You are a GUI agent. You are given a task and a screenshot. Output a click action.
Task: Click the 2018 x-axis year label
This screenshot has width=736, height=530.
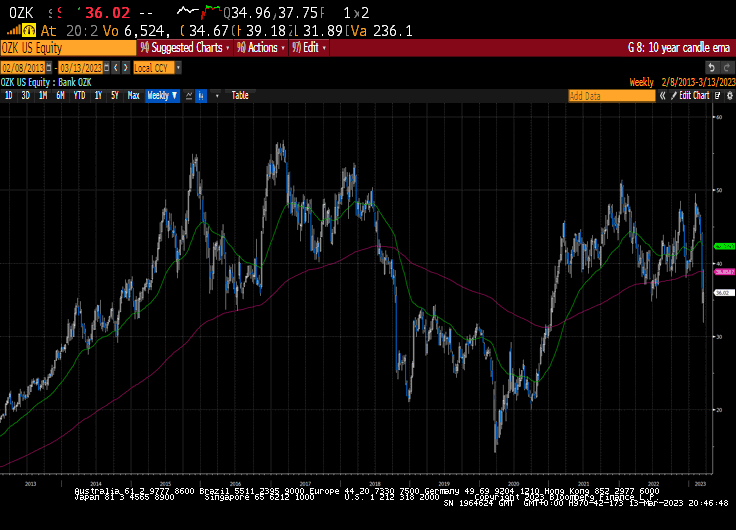click(x=375, y=484)
